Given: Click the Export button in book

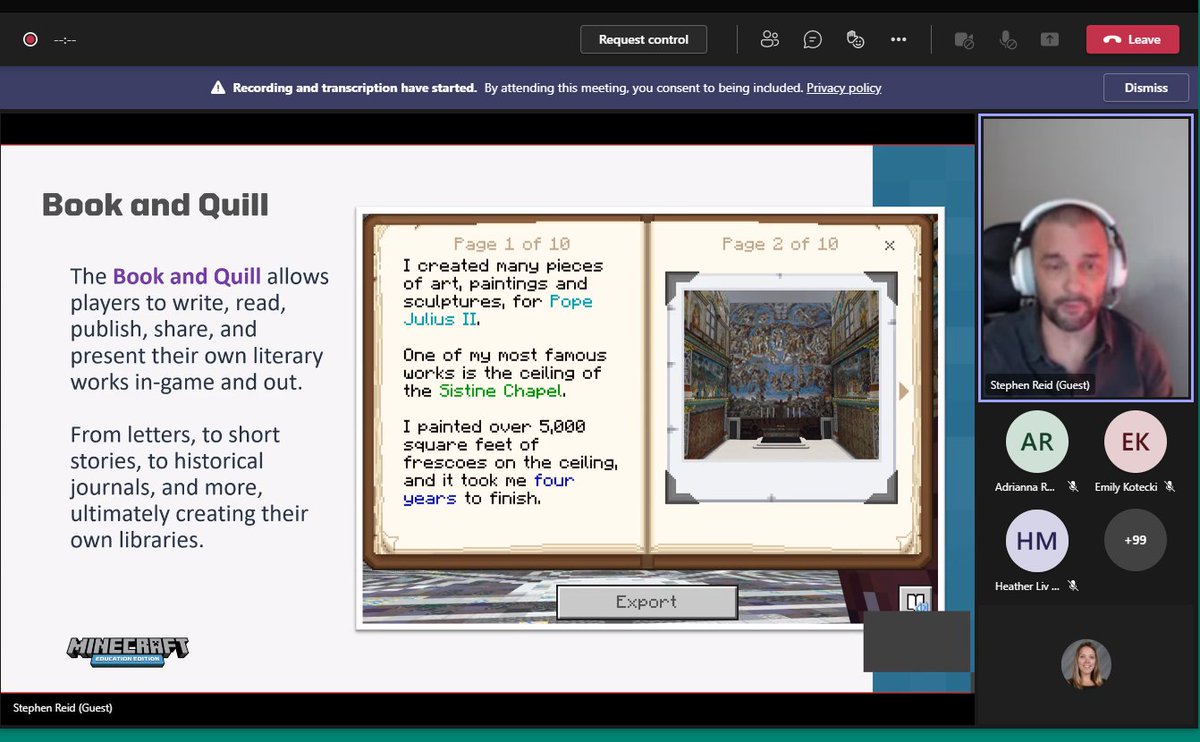Looking at the screenshot, I should [647, 602].
